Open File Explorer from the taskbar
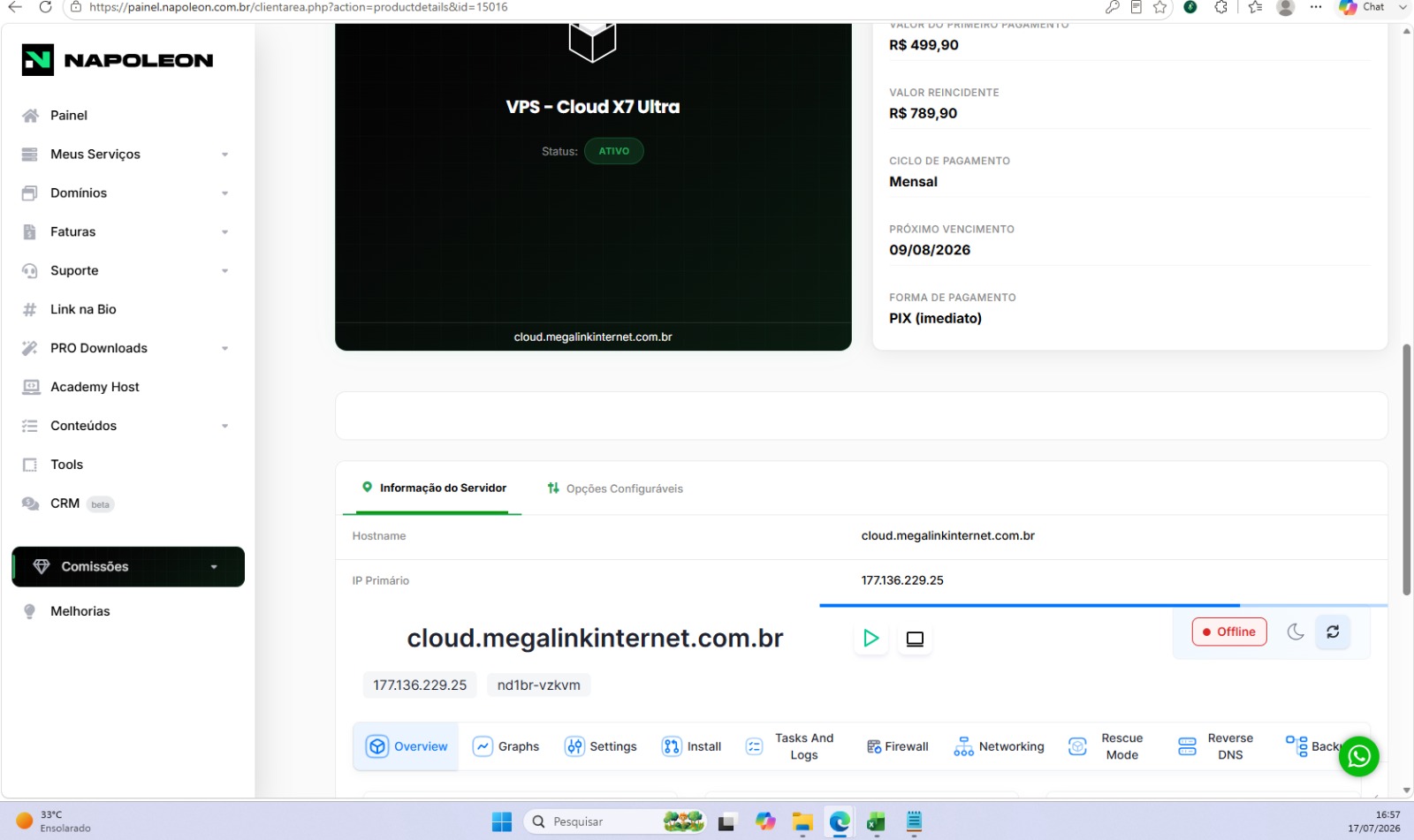The image size is (1414, 840). (x=802, y=821)
